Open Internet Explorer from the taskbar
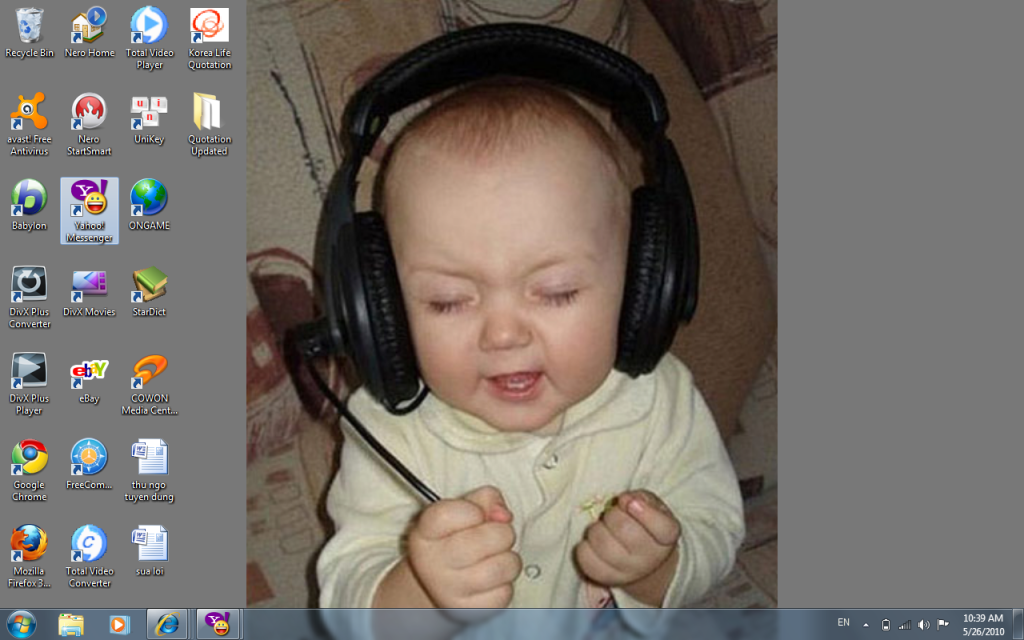This screenshot has width=1024, height=640. [x=167, y=624]
